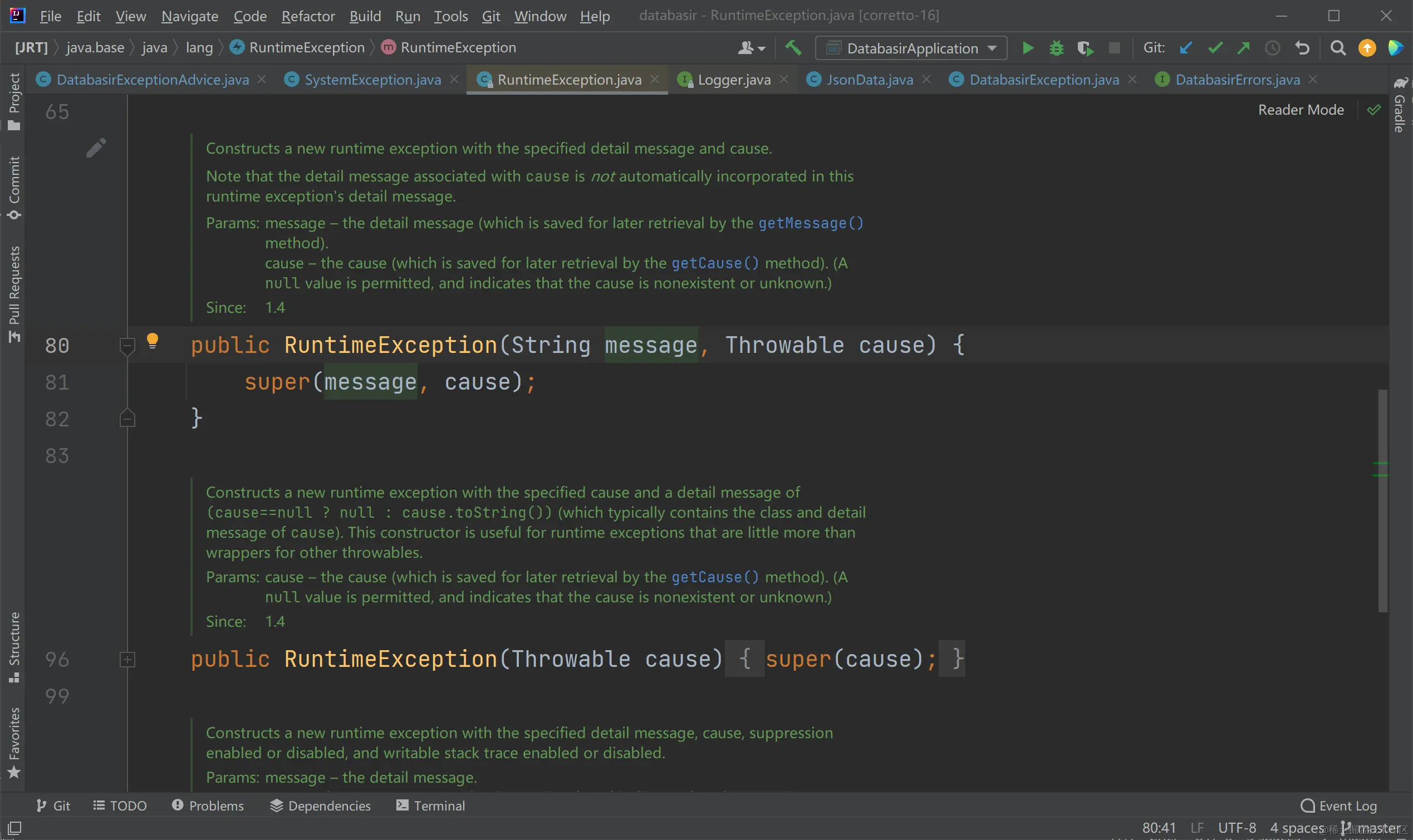
Task: Click Git push arrow icon
Action: pyautogui.click(x=1243, y=48)
